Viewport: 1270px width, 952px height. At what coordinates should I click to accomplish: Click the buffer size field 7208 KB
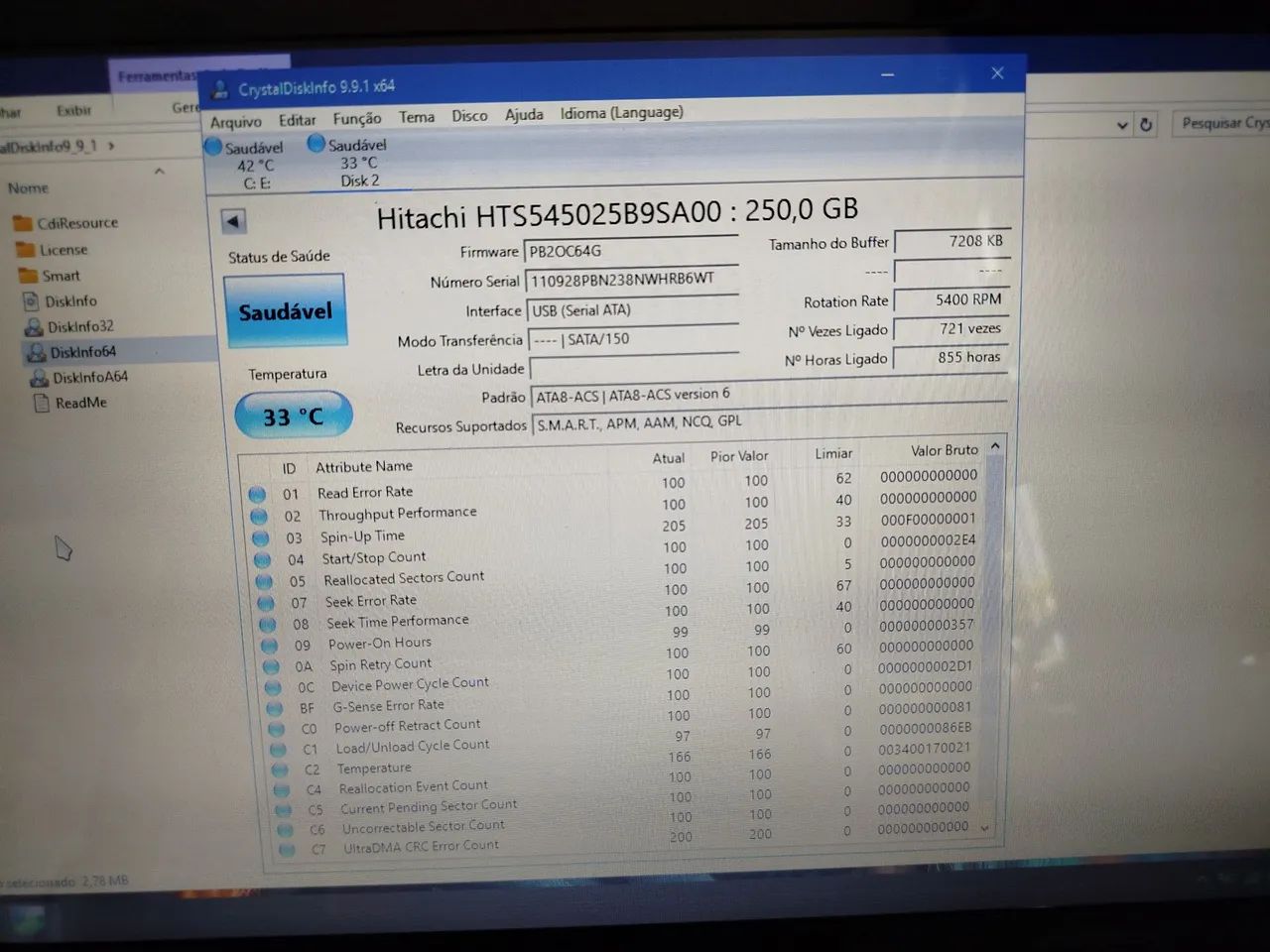coord(952,241)
